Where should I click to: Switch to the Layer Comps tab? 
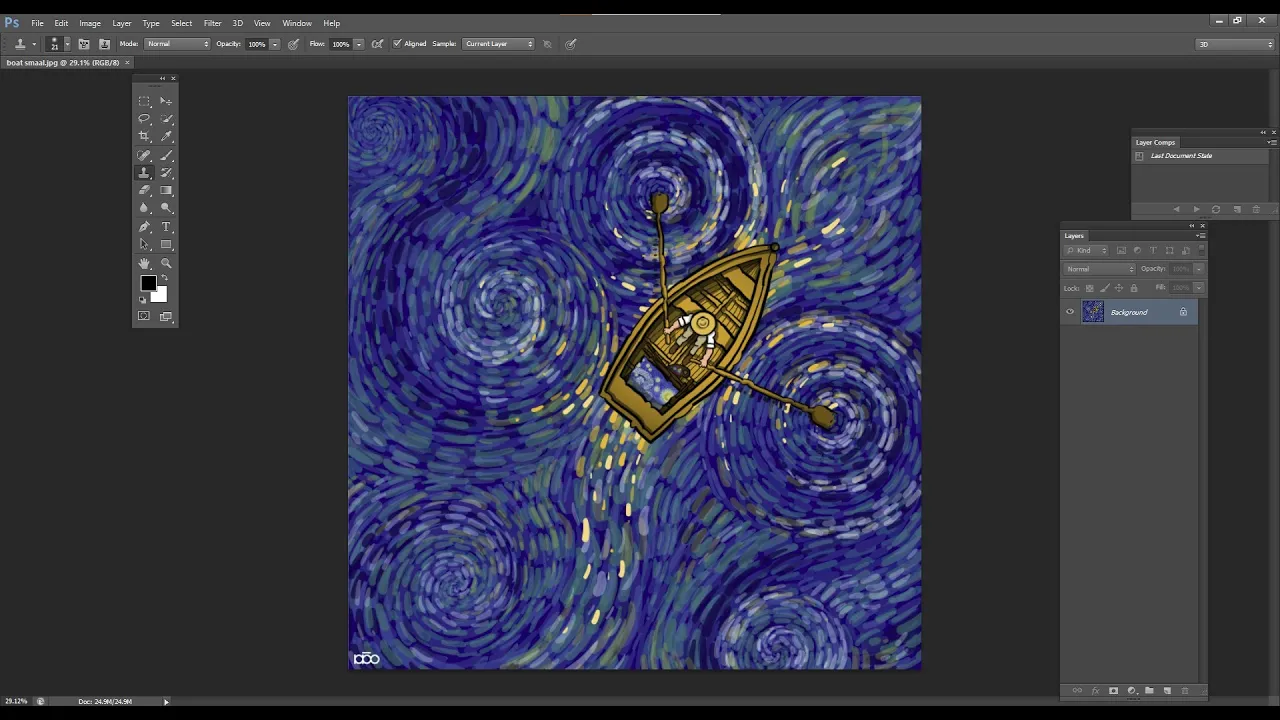[1155, 143]
